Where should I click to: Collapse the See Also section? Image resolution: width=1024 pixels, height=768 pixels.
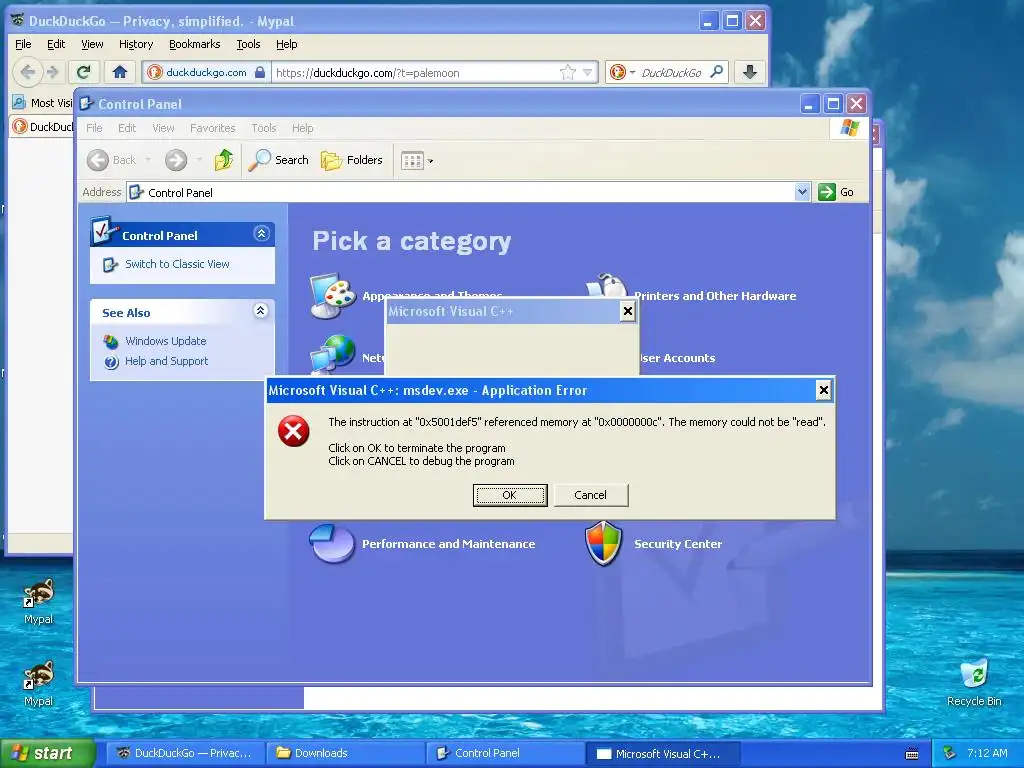pos(261,311)
